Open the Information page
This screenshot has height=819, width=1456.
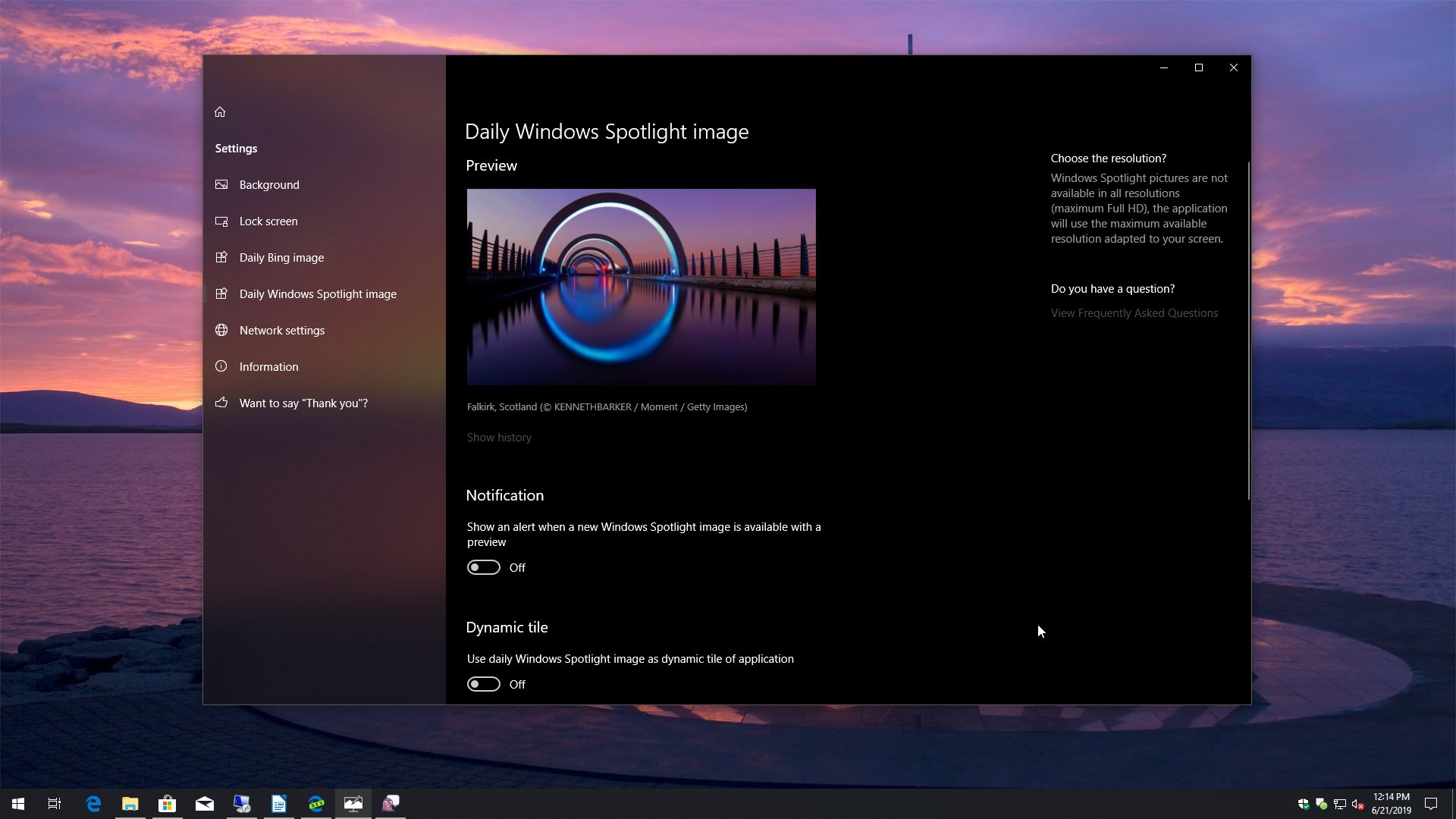tap(325, 366)
